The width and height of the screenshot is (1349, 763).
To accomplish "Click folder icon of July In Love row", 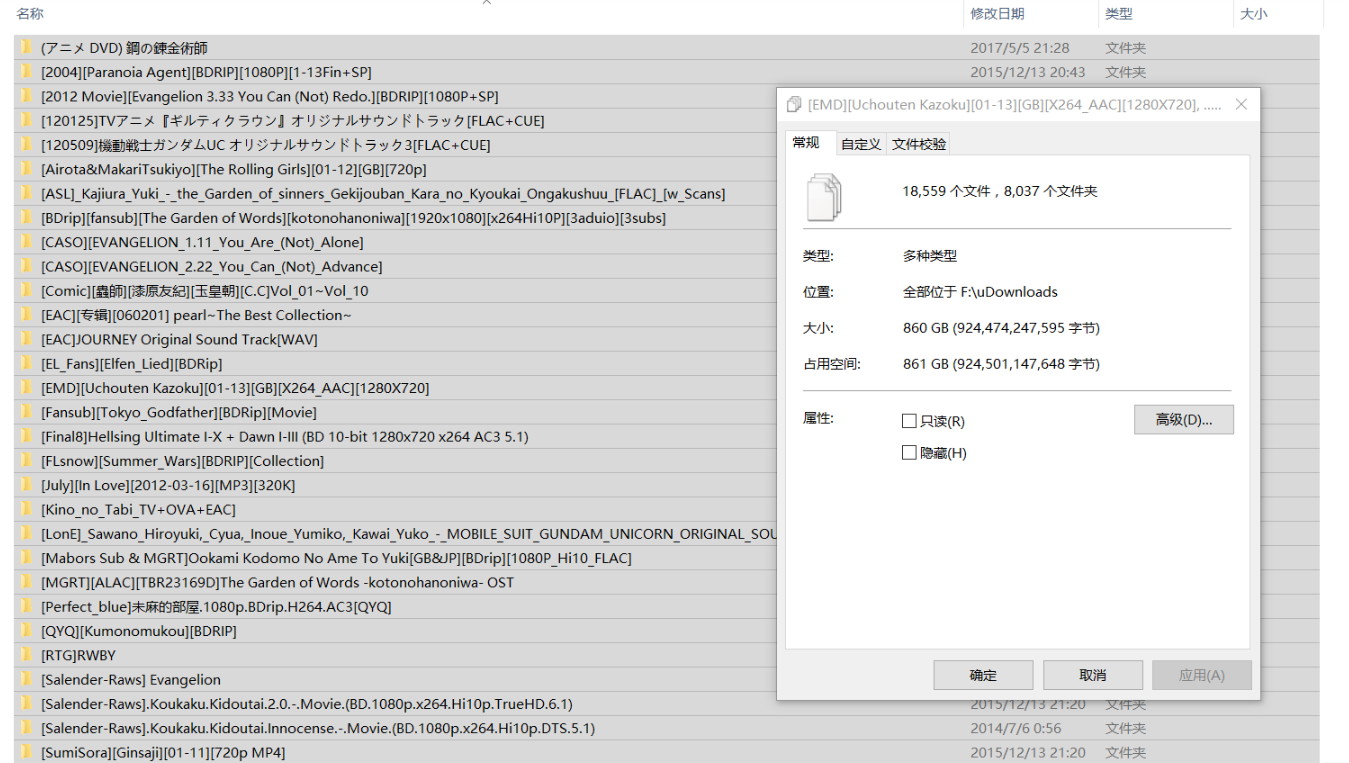I will 27,485.
